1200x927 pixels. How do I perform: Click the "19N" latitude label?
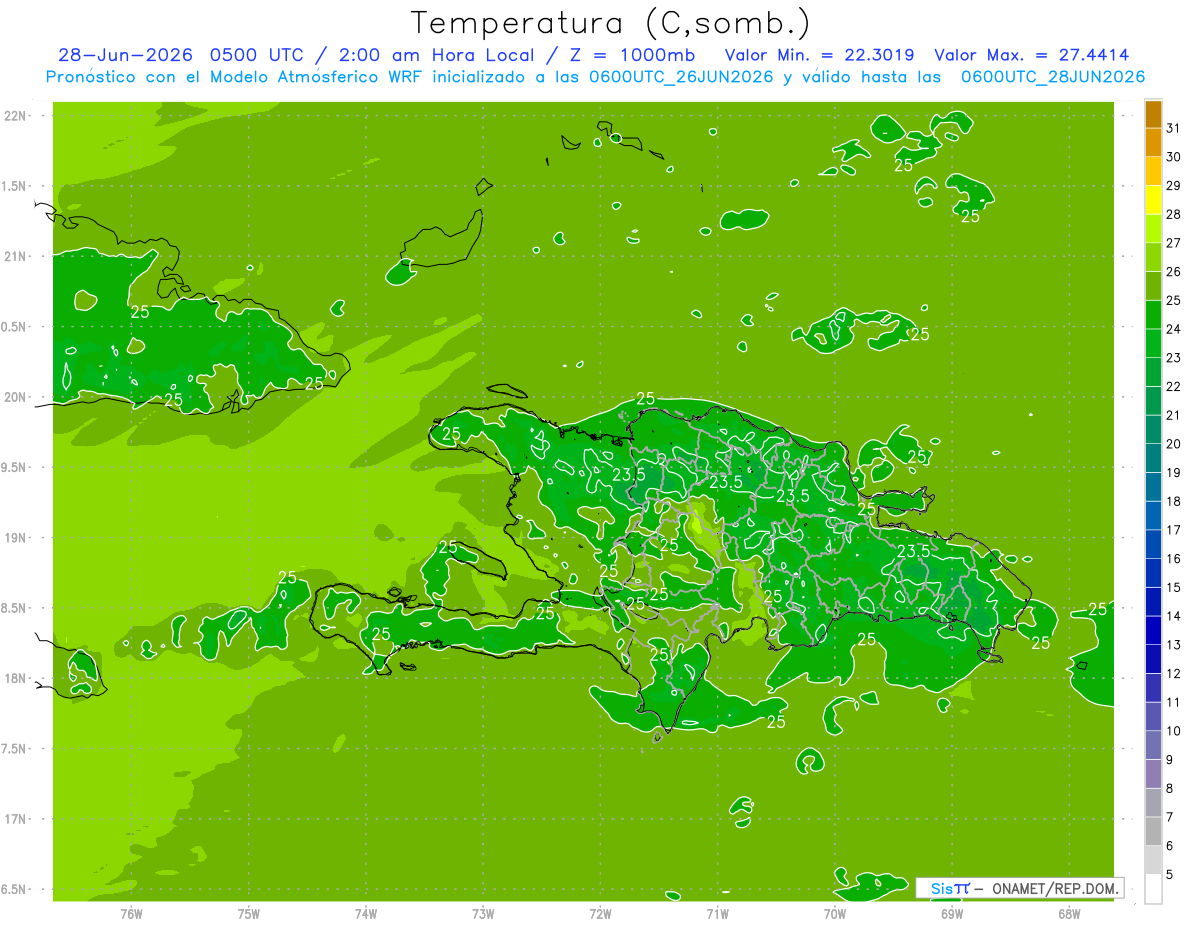(15, 538)
